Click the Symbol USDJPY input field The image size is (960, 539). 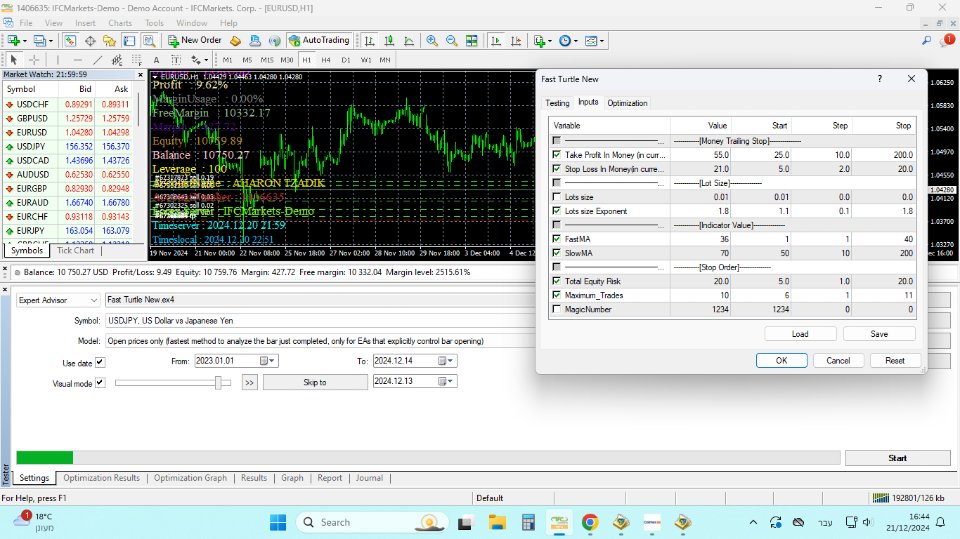pos(320,320)
